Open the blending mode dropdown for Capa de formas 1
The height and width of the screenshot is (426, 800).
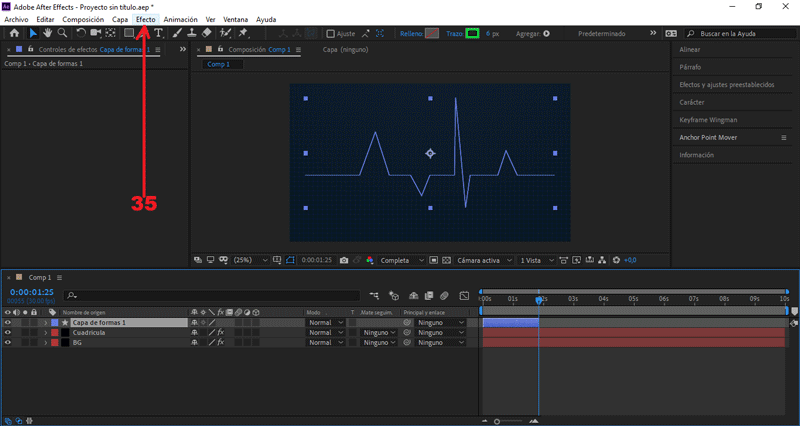326,322
